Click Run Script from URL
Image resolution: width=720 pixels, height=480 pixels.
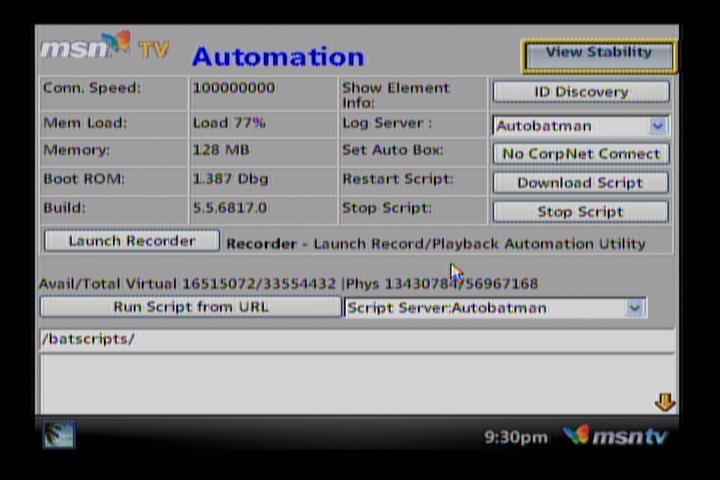pyautogui.click(x=190, y=307)
